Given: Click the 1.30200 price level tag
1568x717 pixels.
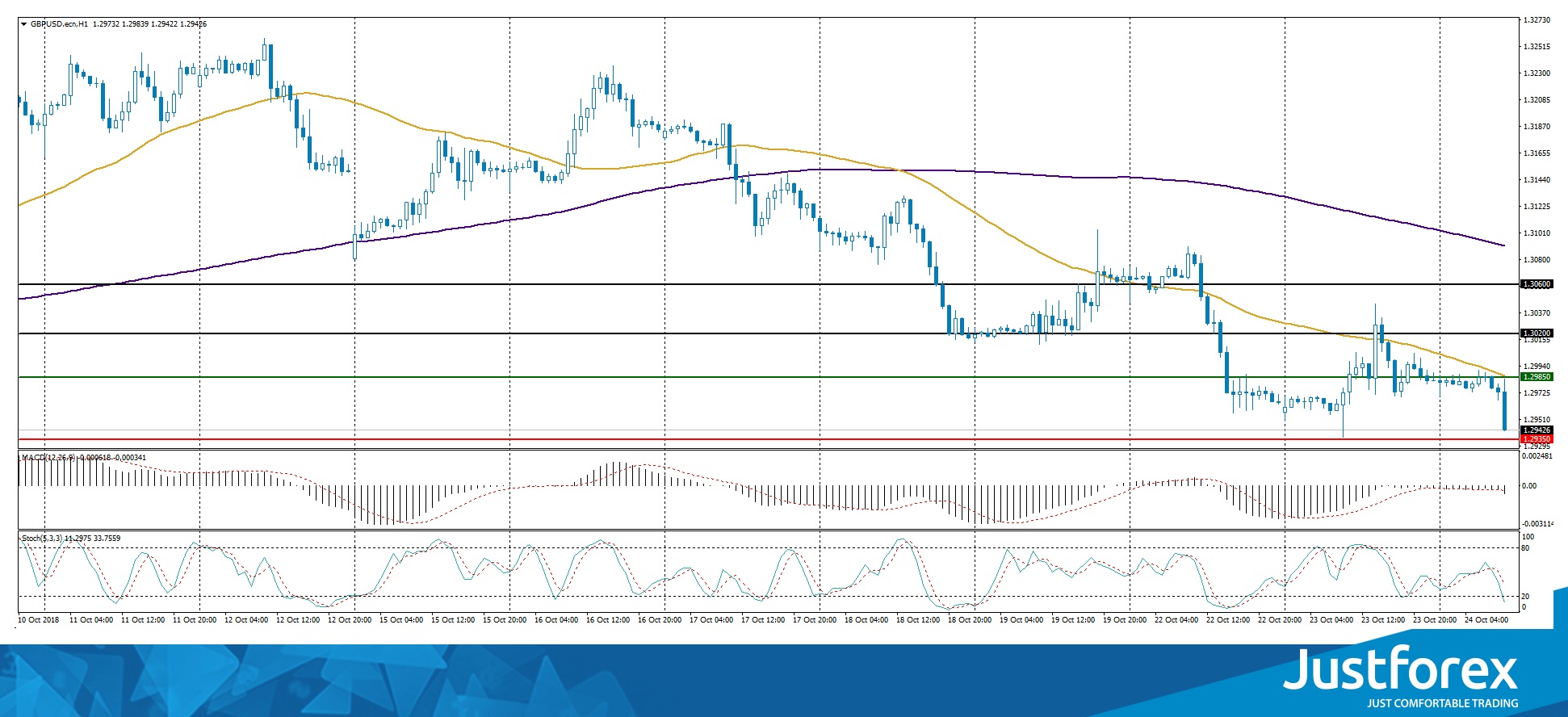Looking at the screenshot, I should pos(1537,333).
